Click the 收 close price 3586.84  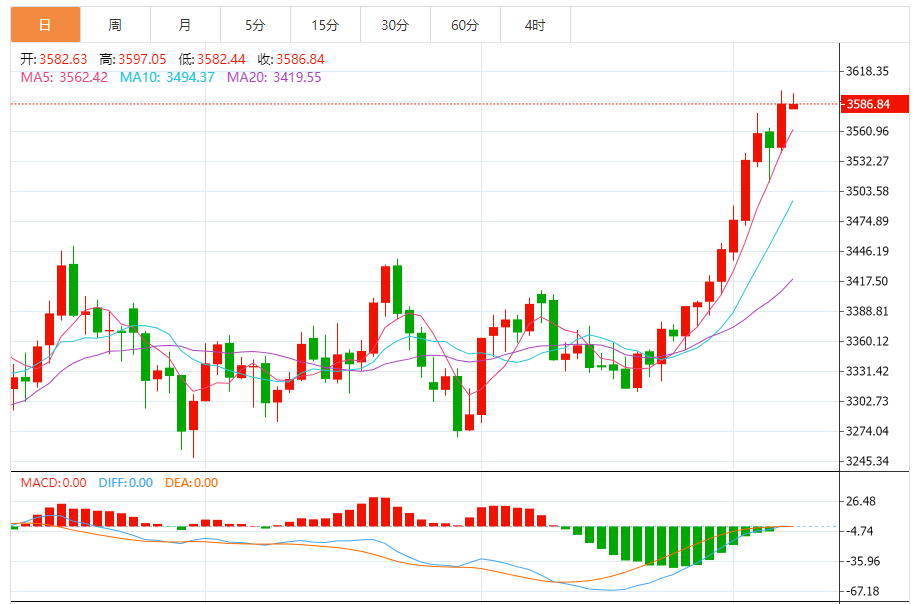pos(300,59)
